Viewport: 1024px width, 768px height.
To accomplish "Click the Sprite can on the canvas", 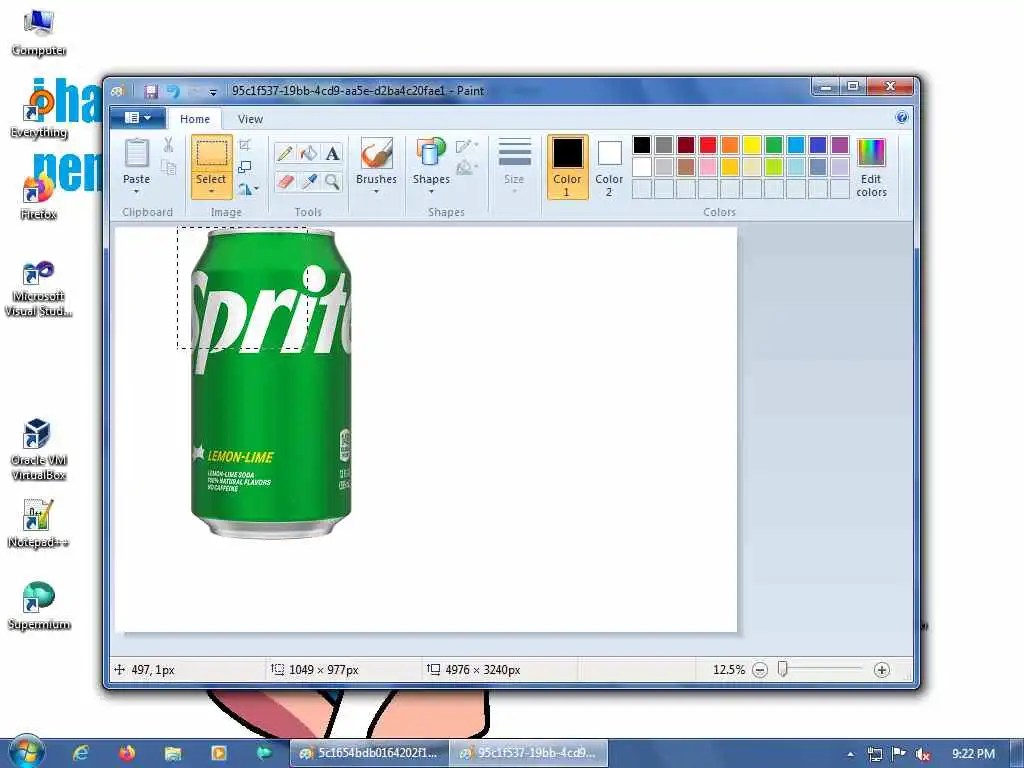I will coord(271,384).
